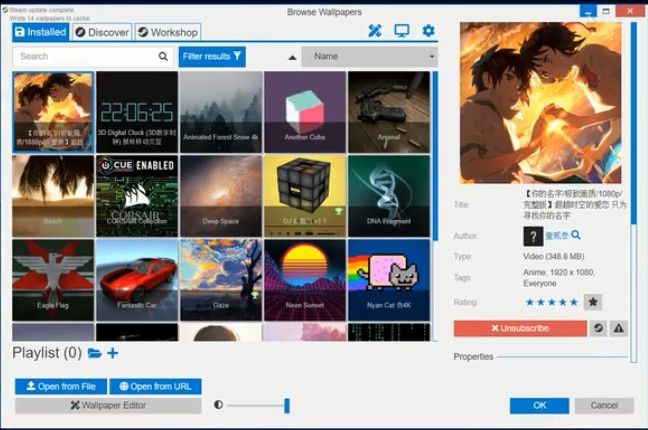Open playlist folder icon
The width and height of the screenshot is (648, 430).
coord(95,353)
